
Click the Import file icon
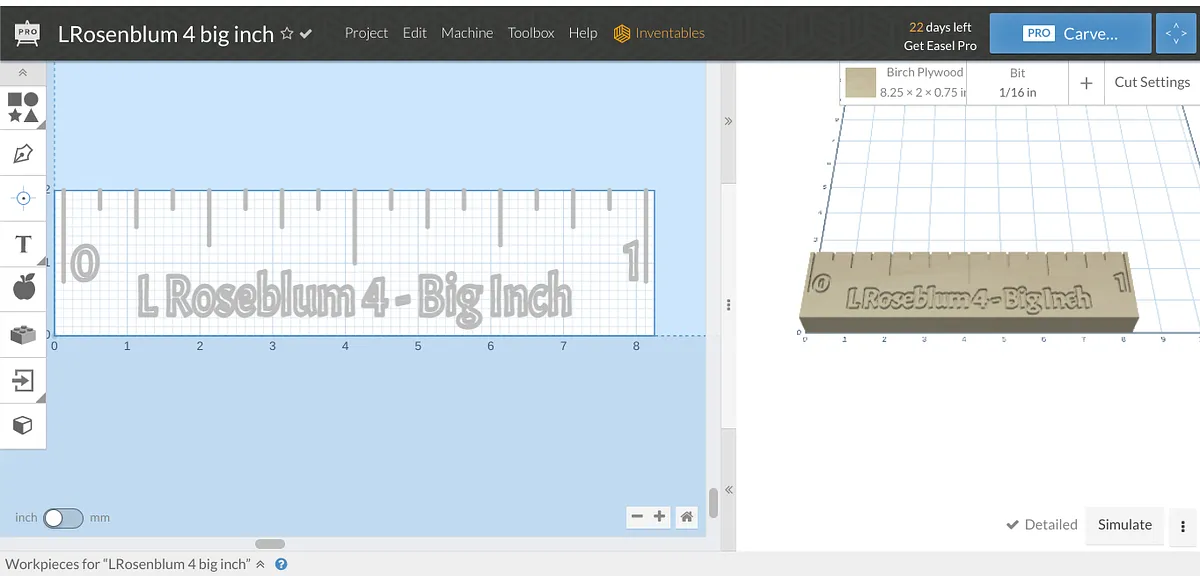(x=23, y=381)
